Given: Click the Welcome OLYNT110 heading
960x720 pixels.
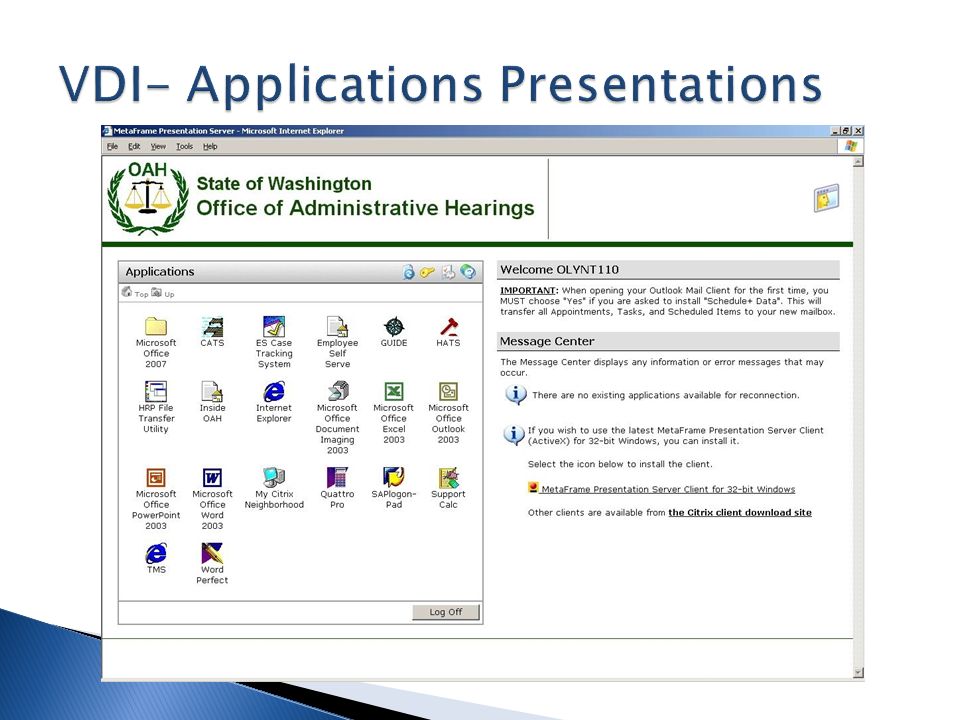Looking at the screenshot, I should tap(560, 269).
